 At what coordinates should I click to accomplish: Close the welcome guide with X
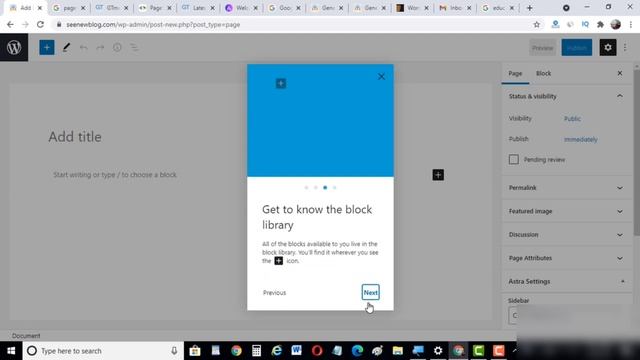(381, 76)
